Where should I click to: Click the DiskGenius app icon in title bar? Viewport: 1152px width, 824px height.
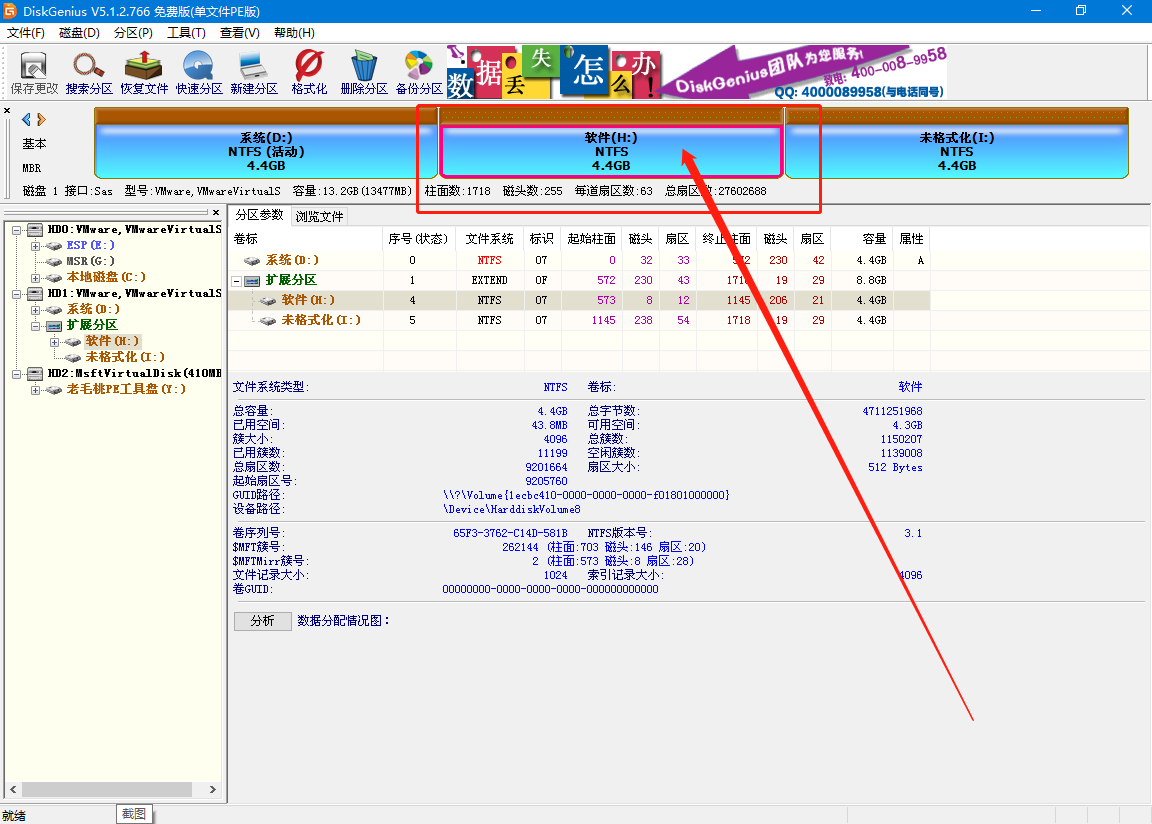click(10, 11)
